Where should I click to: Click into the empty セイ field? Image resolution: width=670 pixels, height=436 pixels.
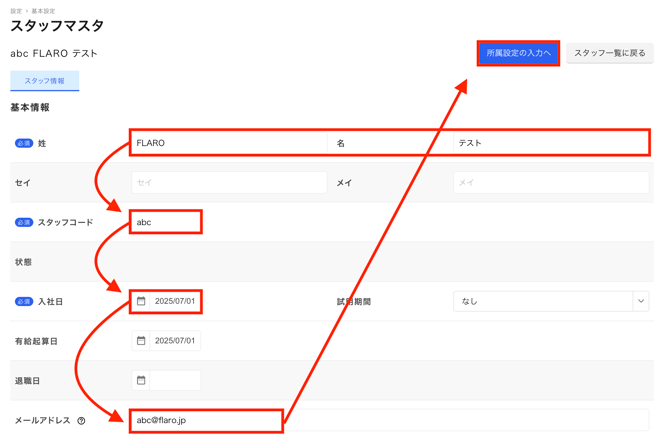pos(228,183)
